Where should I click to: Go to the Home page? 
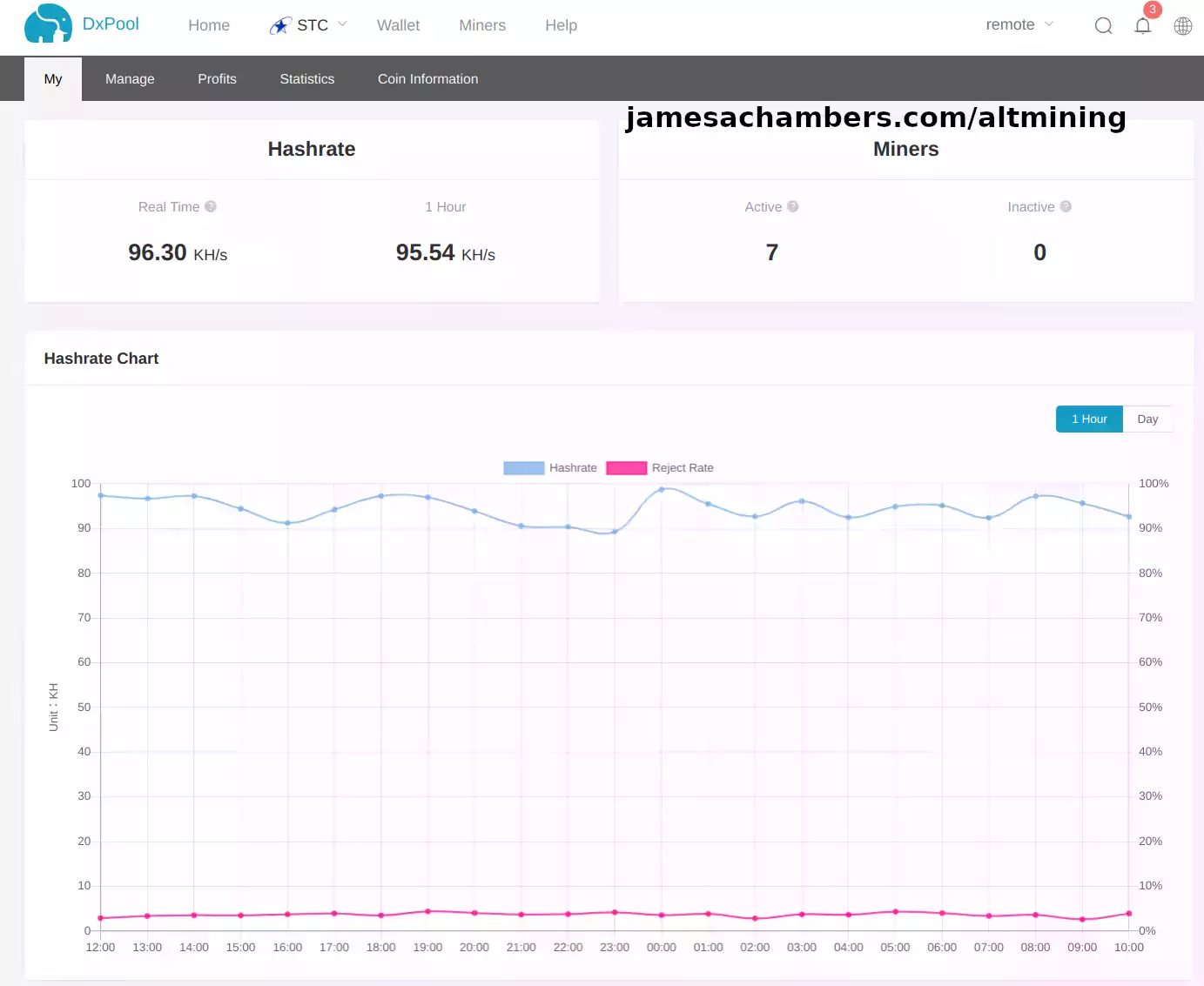tap(209, 25)
